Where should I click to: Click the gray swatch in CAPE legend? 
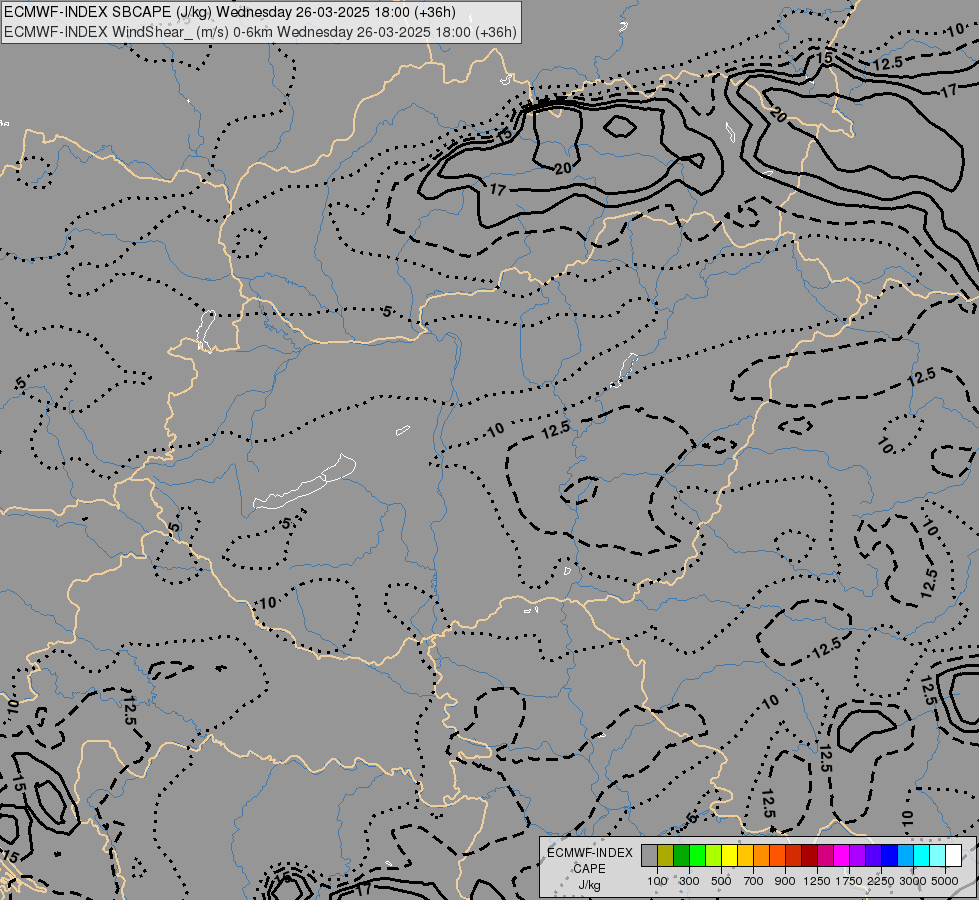(x=649, y=855)
